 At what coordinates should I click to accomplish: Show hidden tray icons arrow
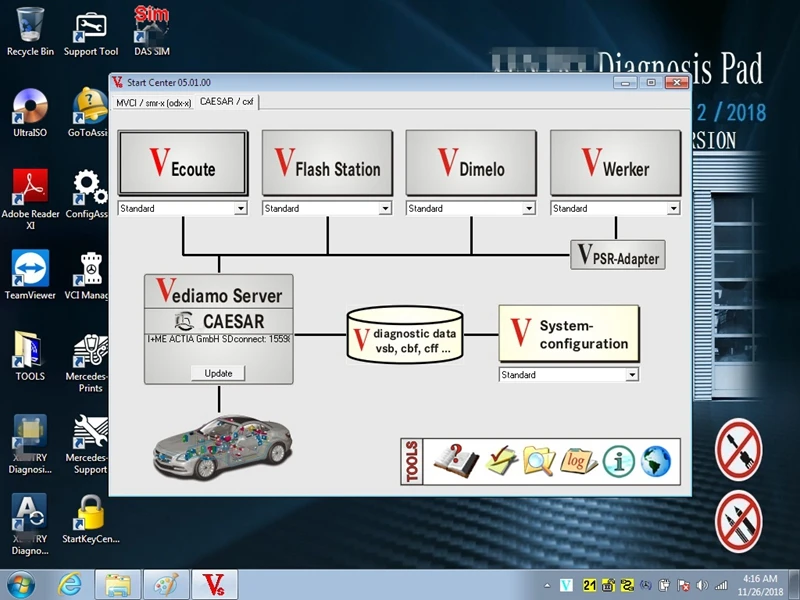click(x=547, y=585)
